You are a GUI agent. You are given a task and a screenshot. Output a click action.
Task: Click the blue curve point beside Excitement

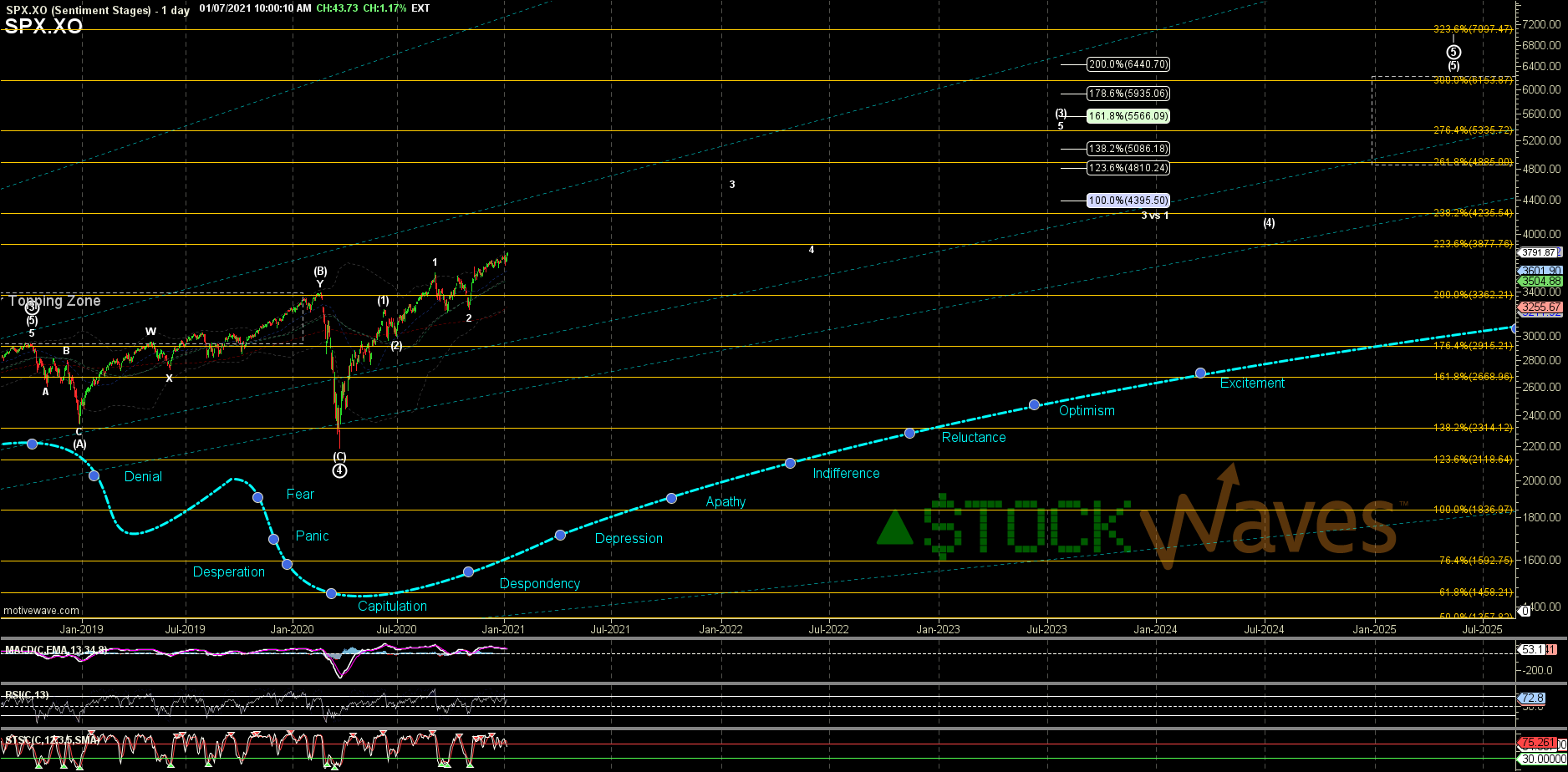click(x=1200, y=373)
